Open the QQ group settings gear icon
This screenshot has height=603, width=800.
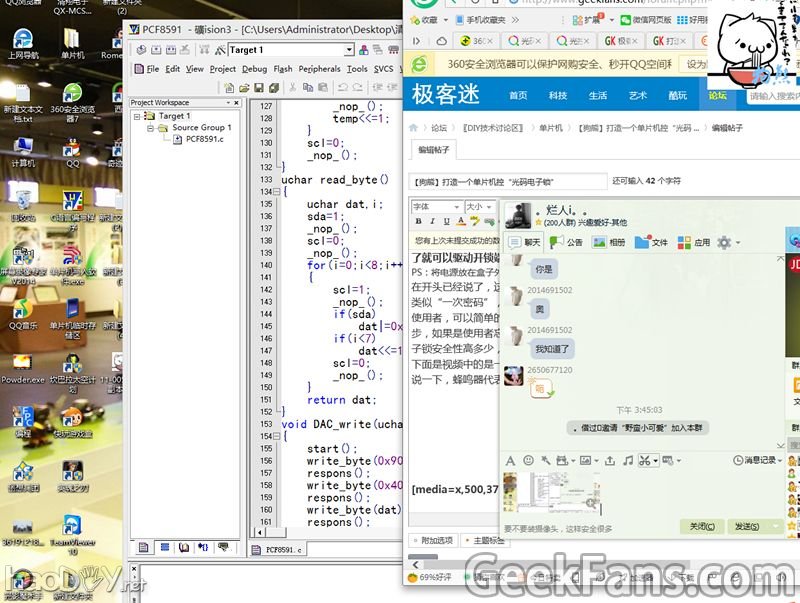coord(724,242)
